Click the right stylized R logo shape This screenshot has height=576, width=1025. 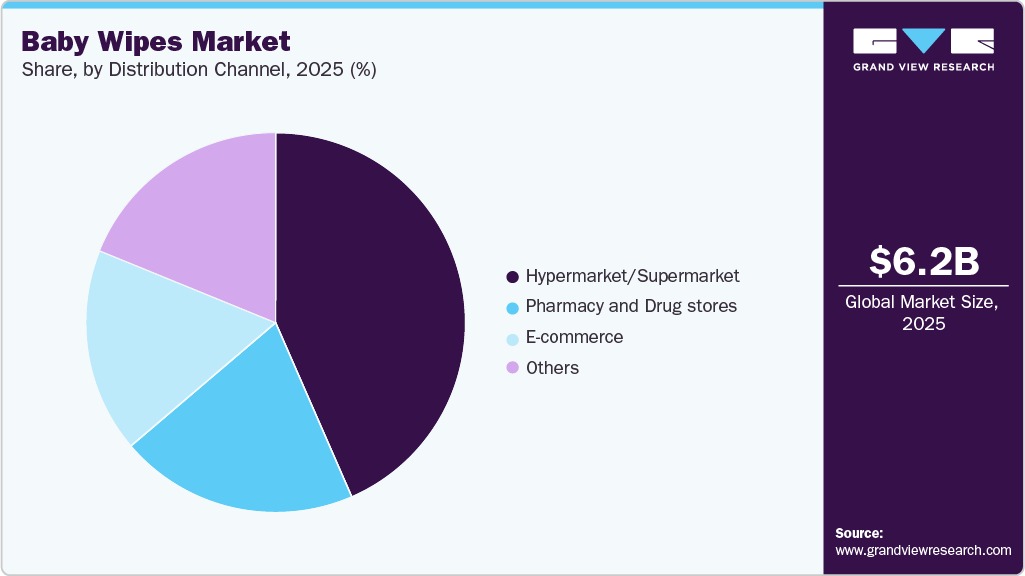click(971, 42)
